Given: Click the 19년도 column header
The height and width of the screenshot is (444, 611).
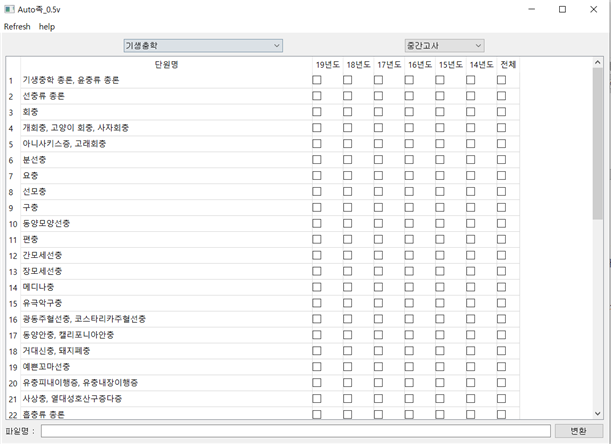Looking at the screenshot, I should point(327,65).
